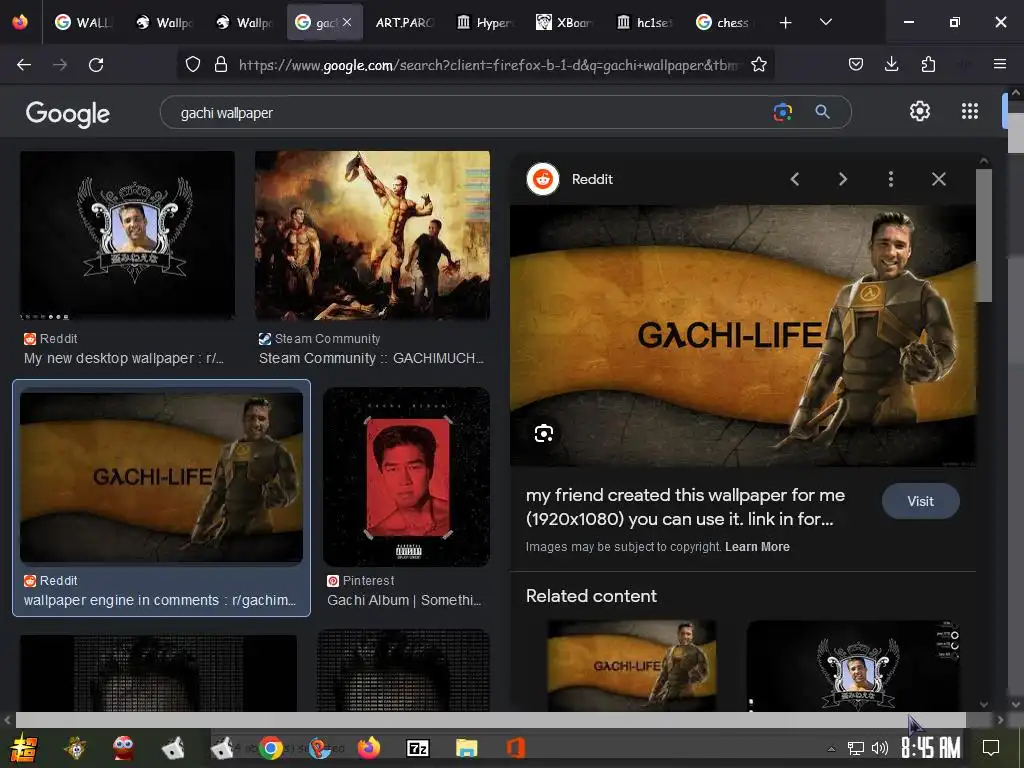View site security padlock info

pos(221,65)
